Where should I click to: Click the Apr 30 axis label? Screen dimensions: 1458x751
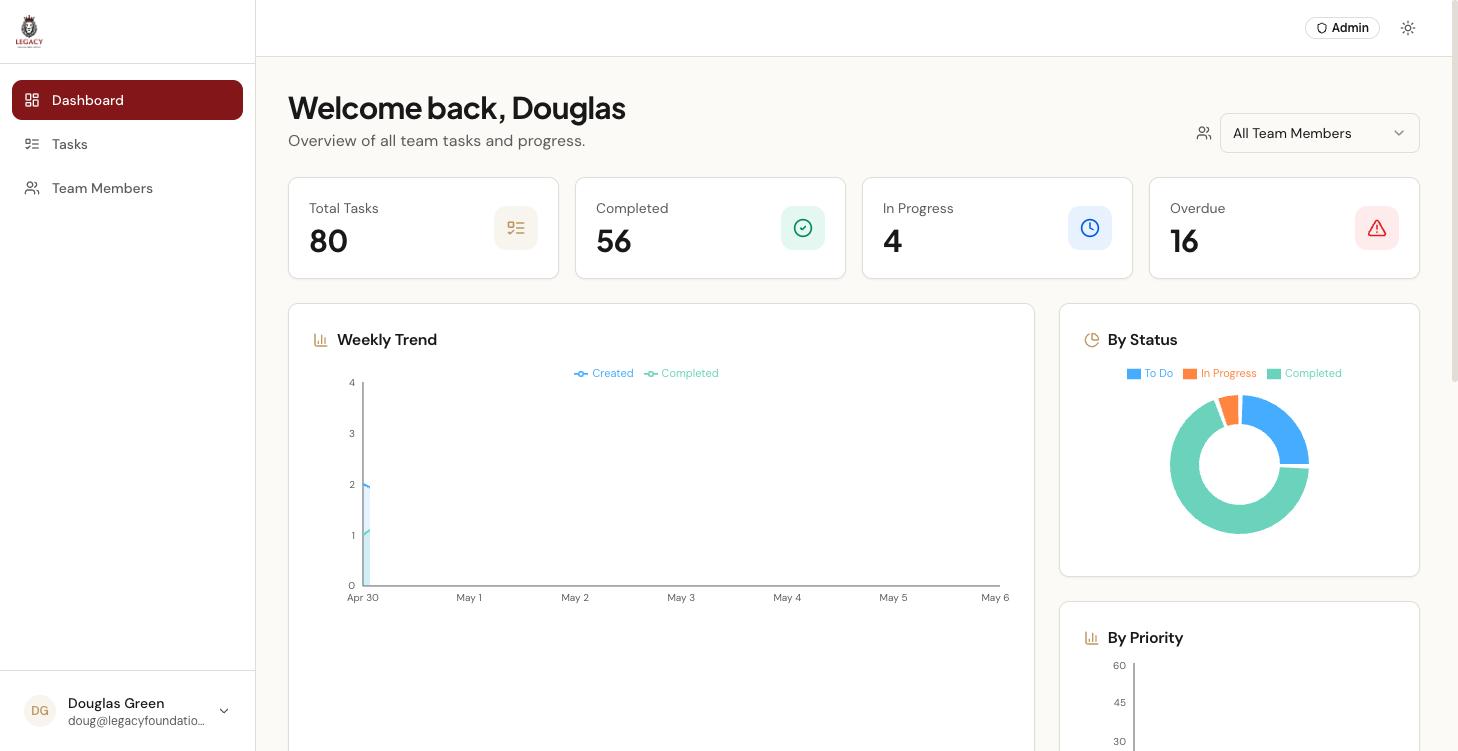[363, 597]
